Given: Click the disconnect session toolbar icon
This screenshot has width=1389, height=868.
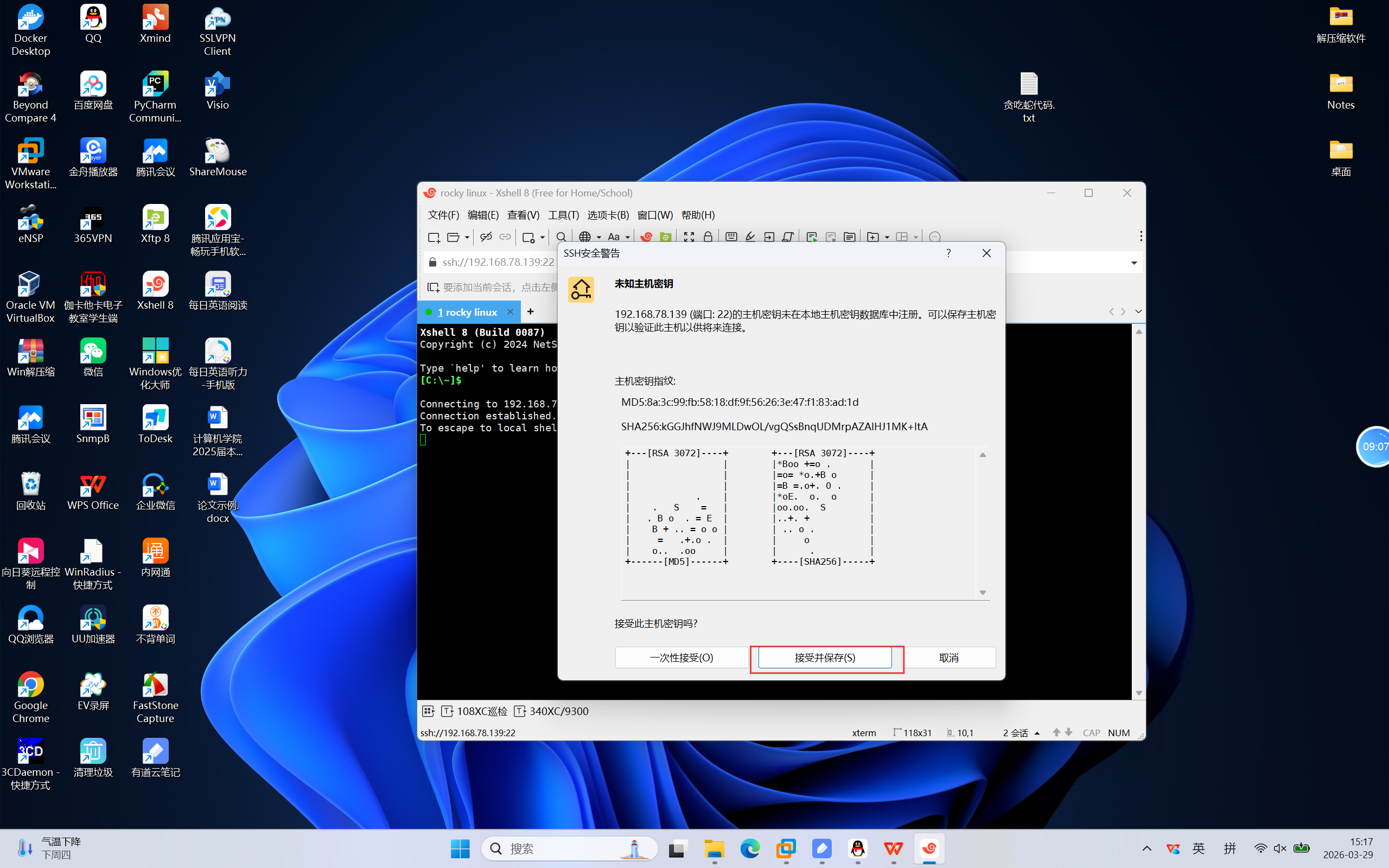Looking at the screenshot, I should point(486,237).
